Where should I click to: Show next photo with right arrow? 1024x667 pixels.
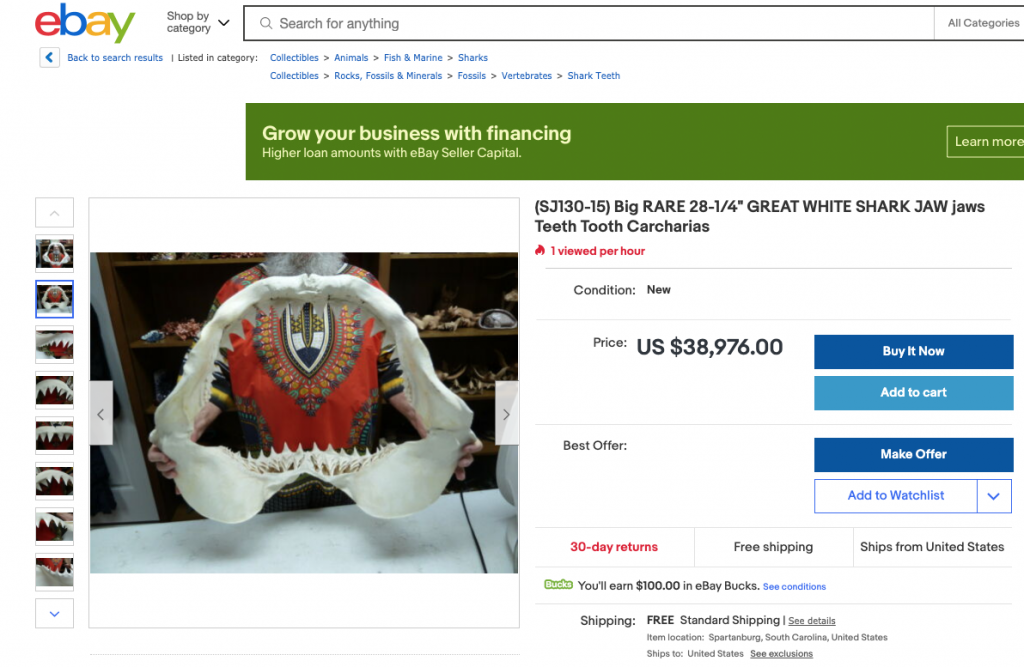506,413
